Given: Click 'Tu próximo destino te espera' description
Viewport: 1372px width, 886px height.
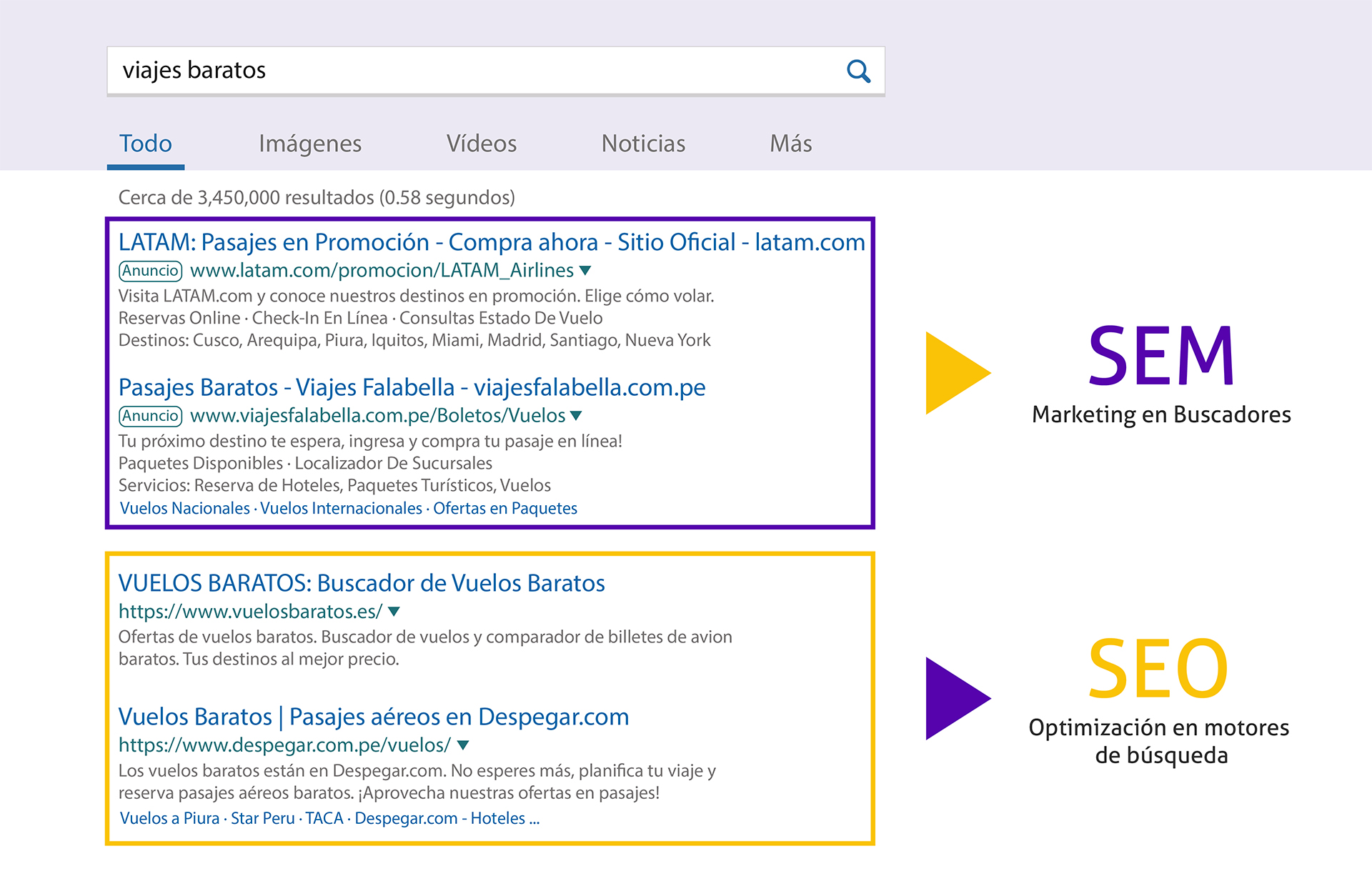Looking at the screenshot, I should point(370,441).
